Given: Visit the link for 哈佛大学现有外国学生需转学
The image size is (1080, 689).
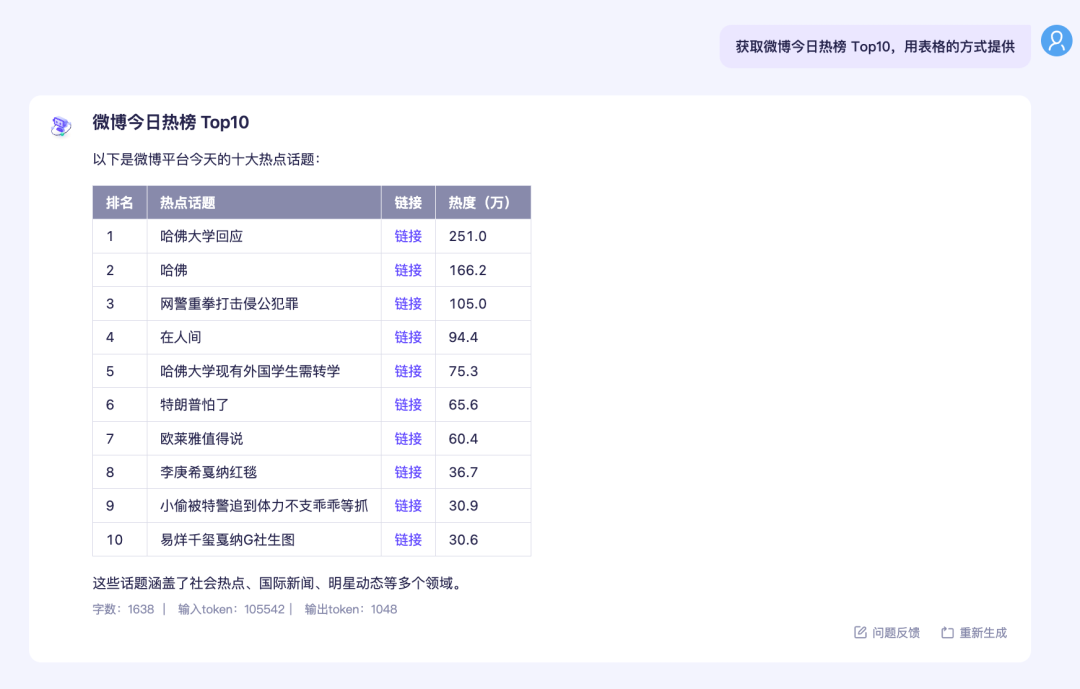Looking at the screenshot, I should [408, 371].
